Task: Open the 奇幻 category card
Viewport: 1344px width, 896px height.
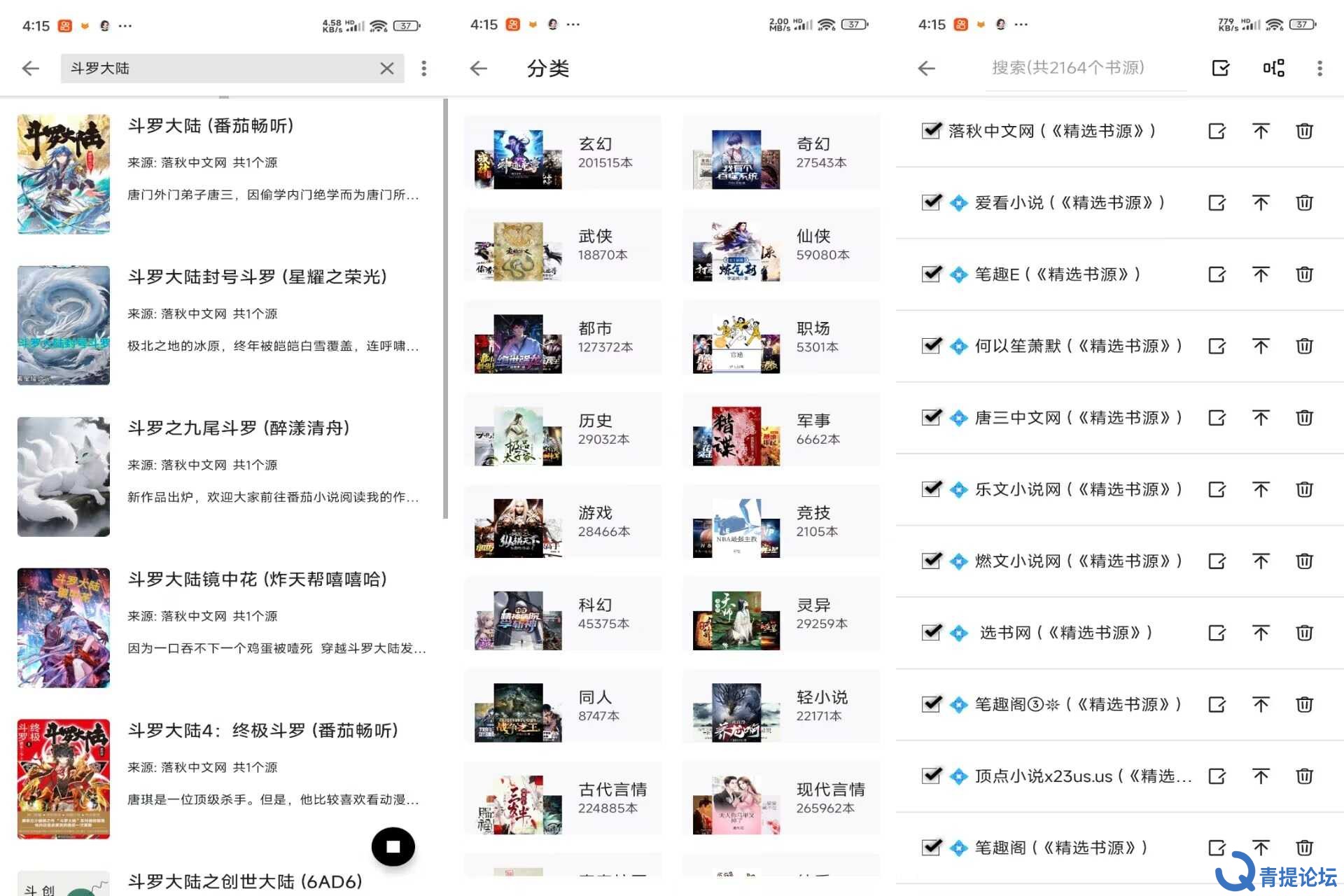Action: click(781, 153)
